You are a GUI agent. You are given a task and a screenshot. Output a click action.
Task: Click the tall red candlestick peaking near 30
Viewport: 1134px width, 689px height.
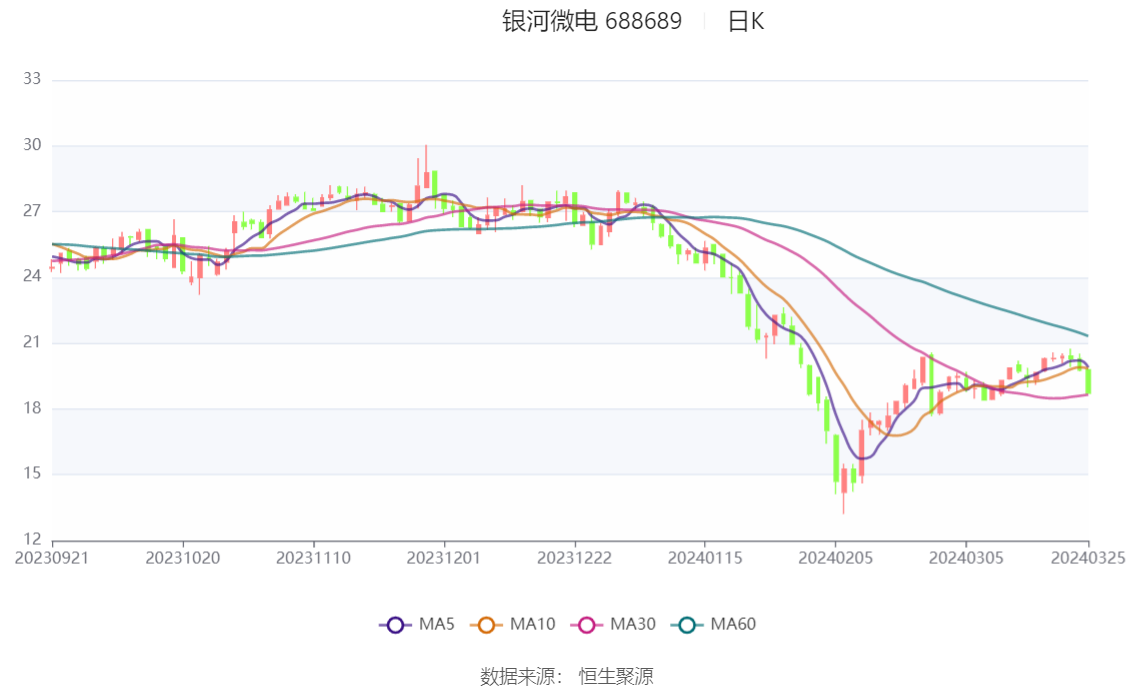pyautogui.click(x=426, y=176)
